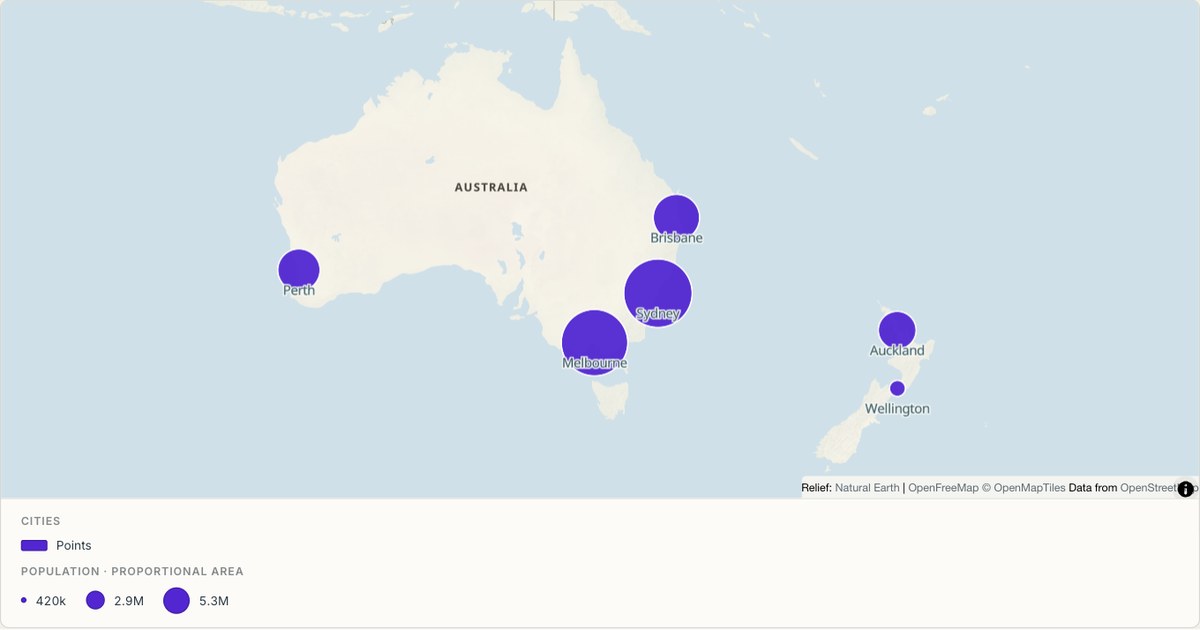
Task: Click the Points legend color swatch
Action: (34, 546)
